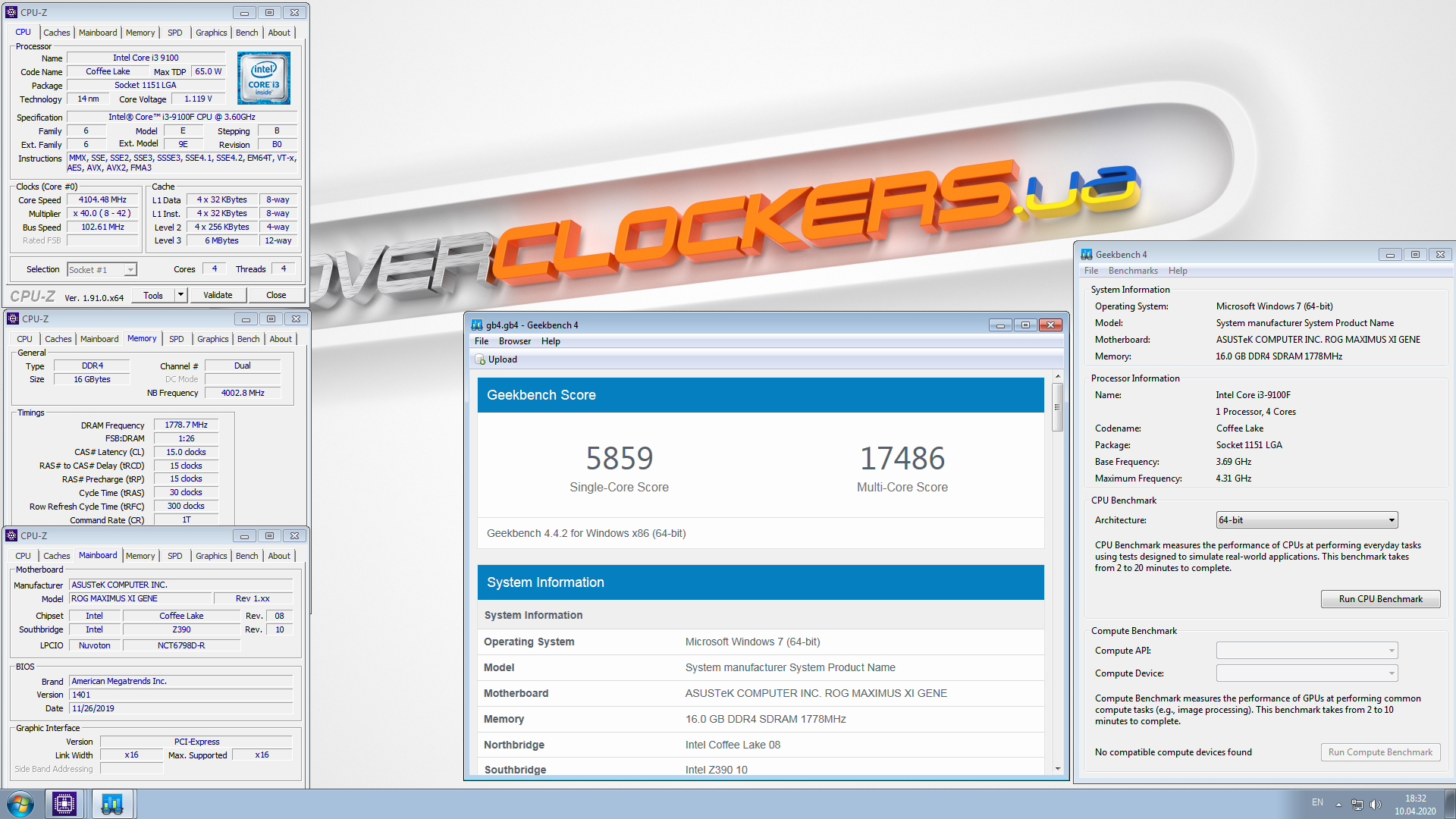Screen dimensions: 1456x819
Task: Click scroll-up arrow in gb4 results
Action: (1057, 376)
